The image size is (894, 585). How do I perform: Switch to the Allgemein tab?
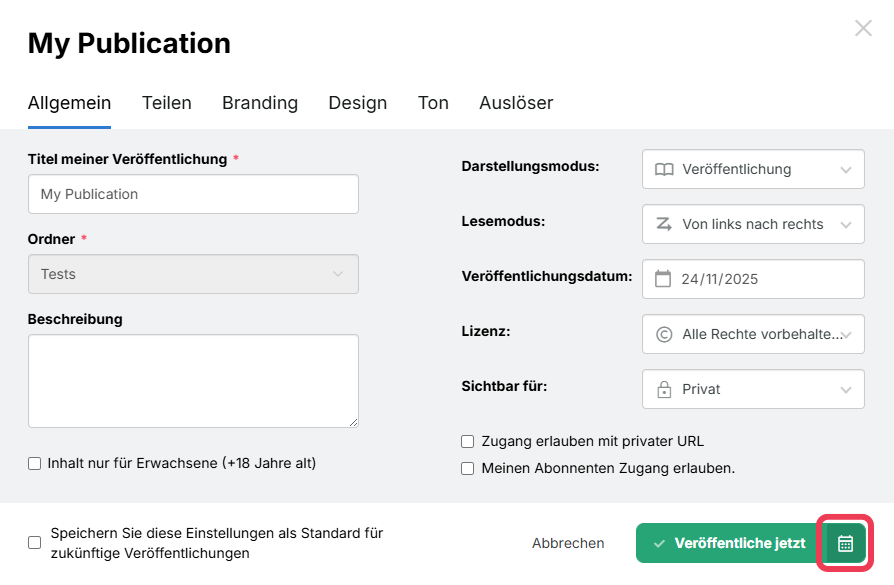pos(70,103)
